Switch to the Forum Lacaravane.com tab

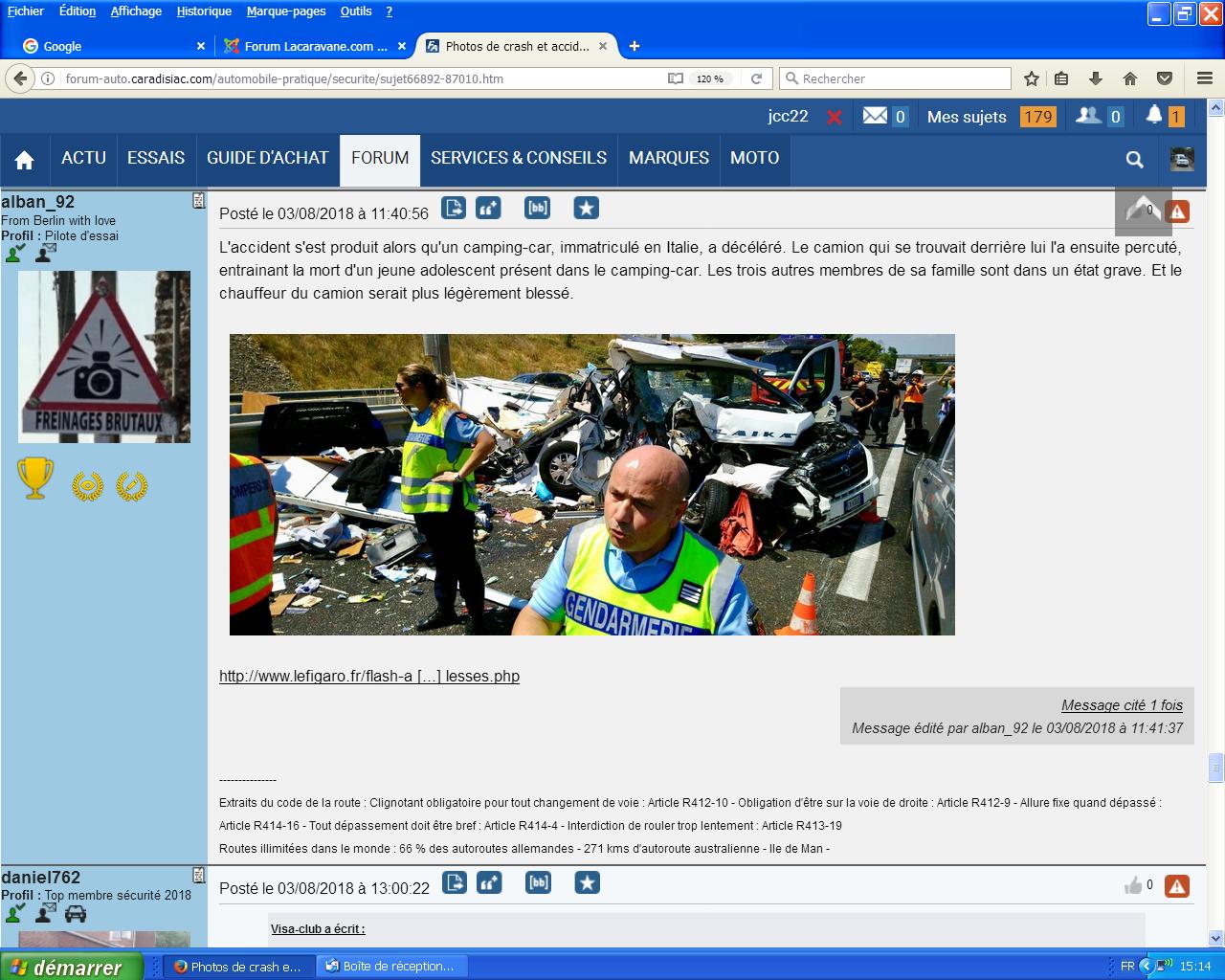tap(308, 46)
